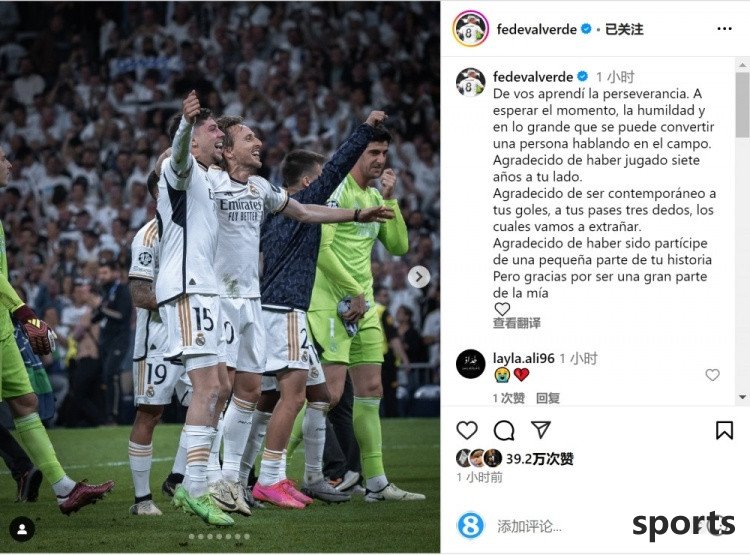Select the carousel indicator dots
The width and height of the screenshot is (750, 555).
[x=220, y=536]
